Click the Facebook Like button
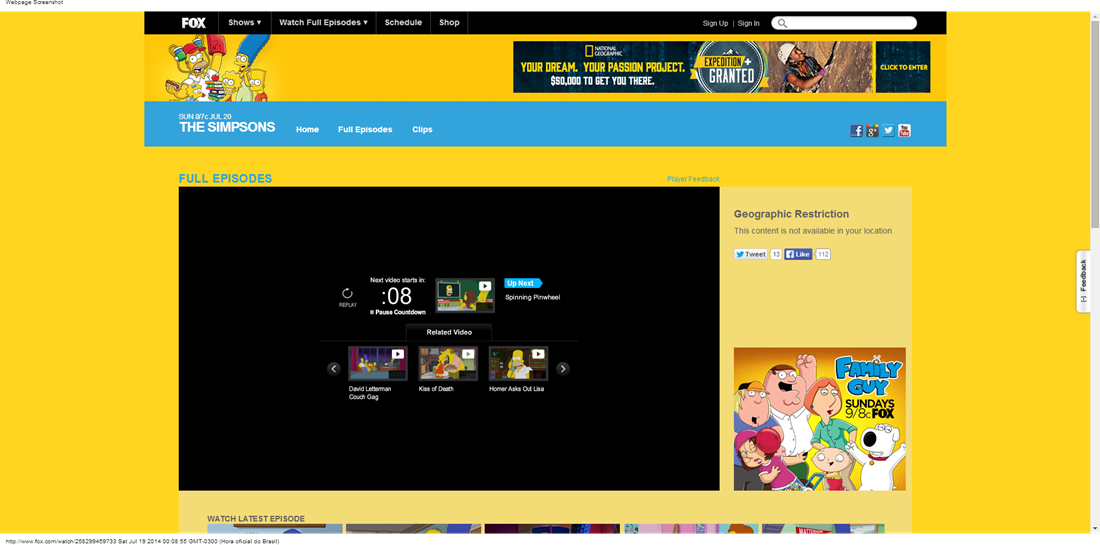This screenshot has width=1100, height=545. 798,255
